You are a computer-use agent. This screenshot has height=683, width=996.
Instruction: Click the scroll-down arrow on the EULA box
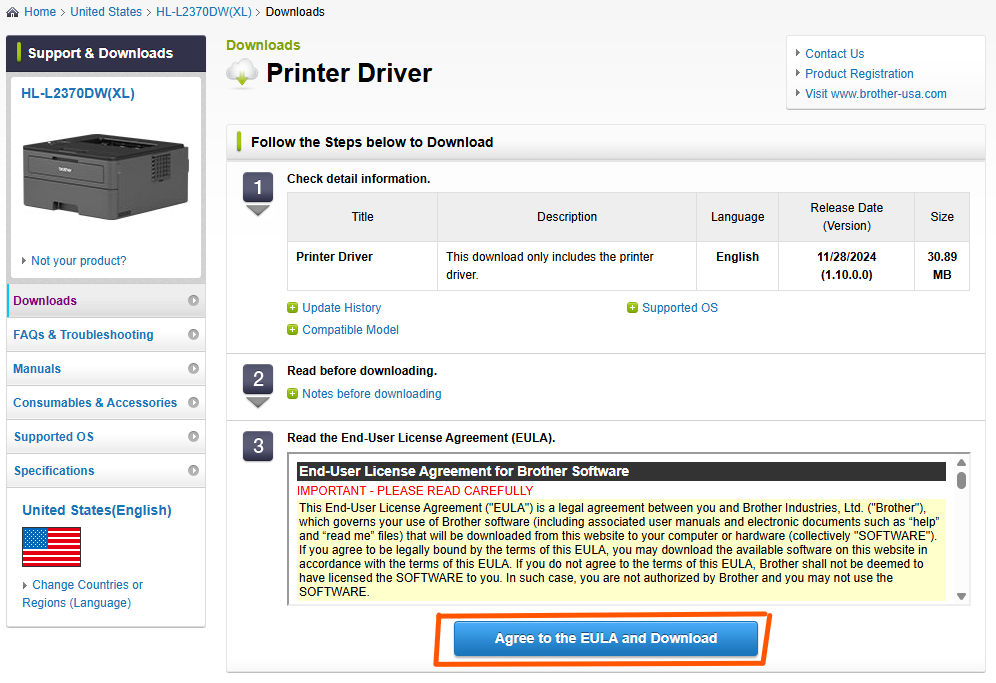(960, 597)
